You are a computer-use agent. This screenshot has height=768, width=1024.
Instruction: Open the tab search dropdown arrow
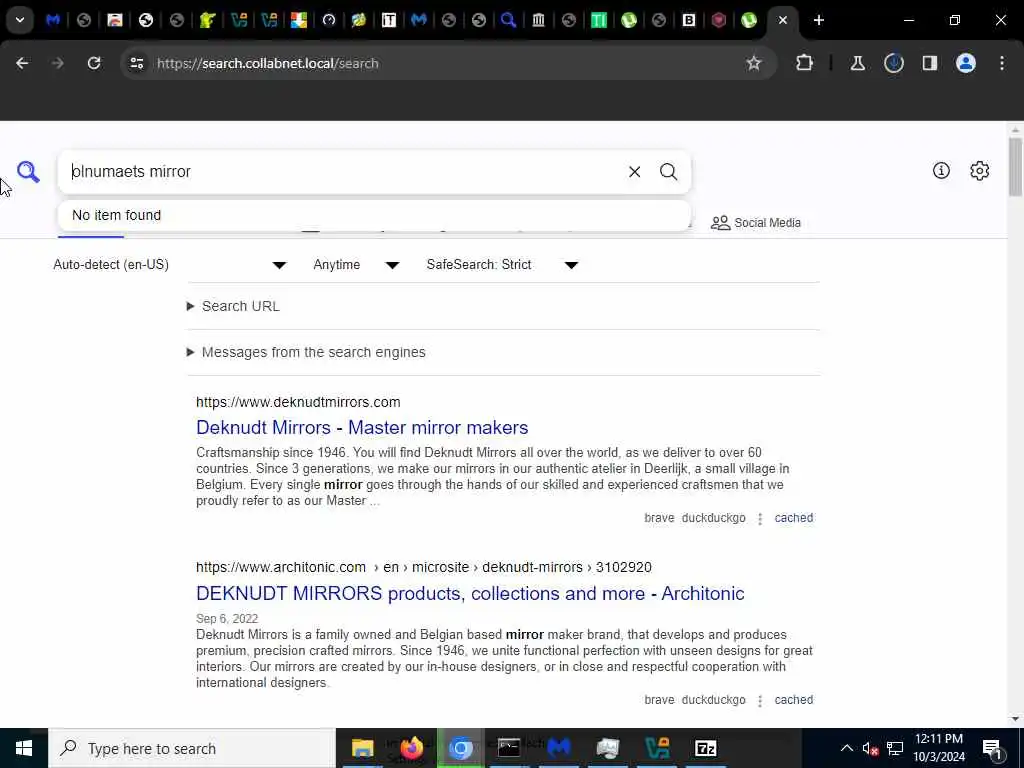pyautogui.click(x=20, y=20)
